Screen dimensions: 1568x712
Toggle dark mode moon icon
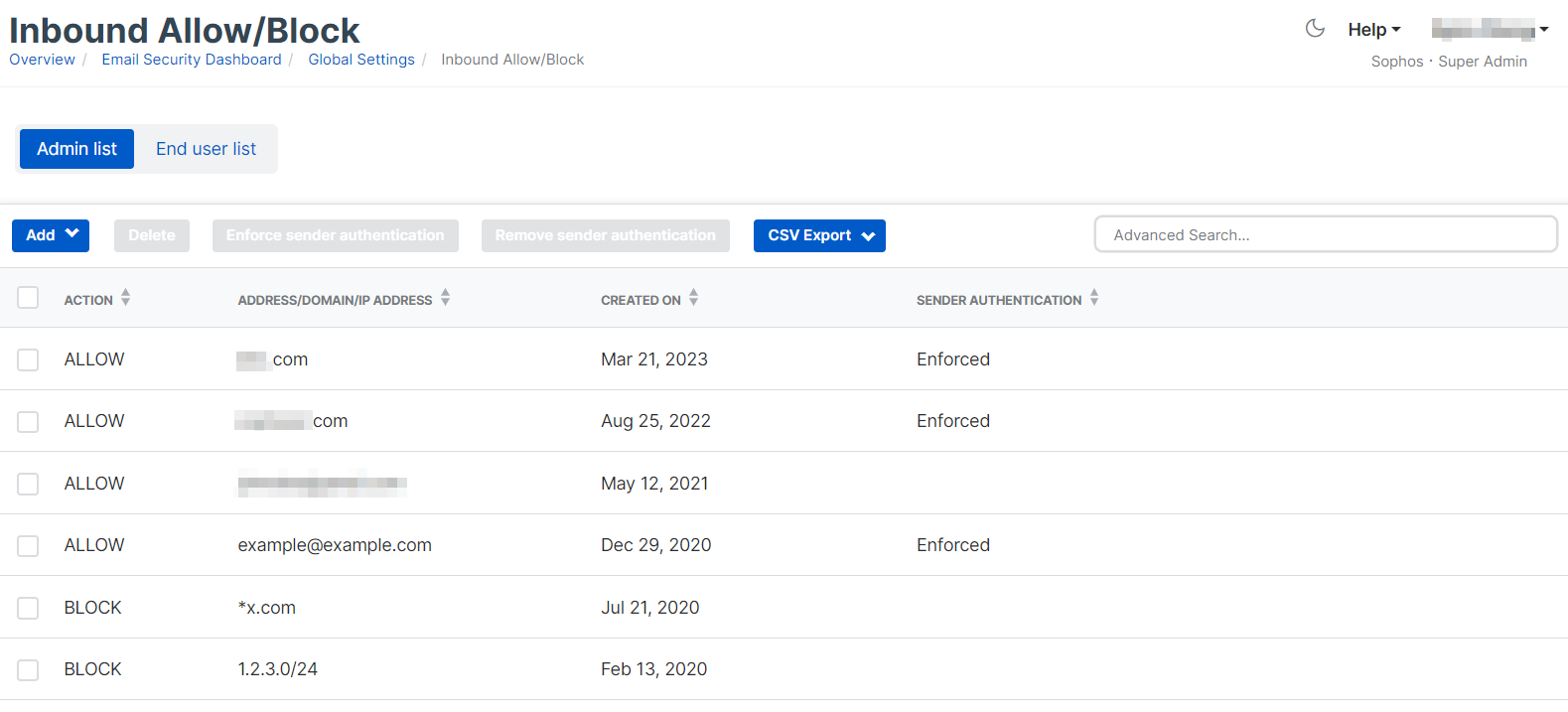coord(1315,29)
